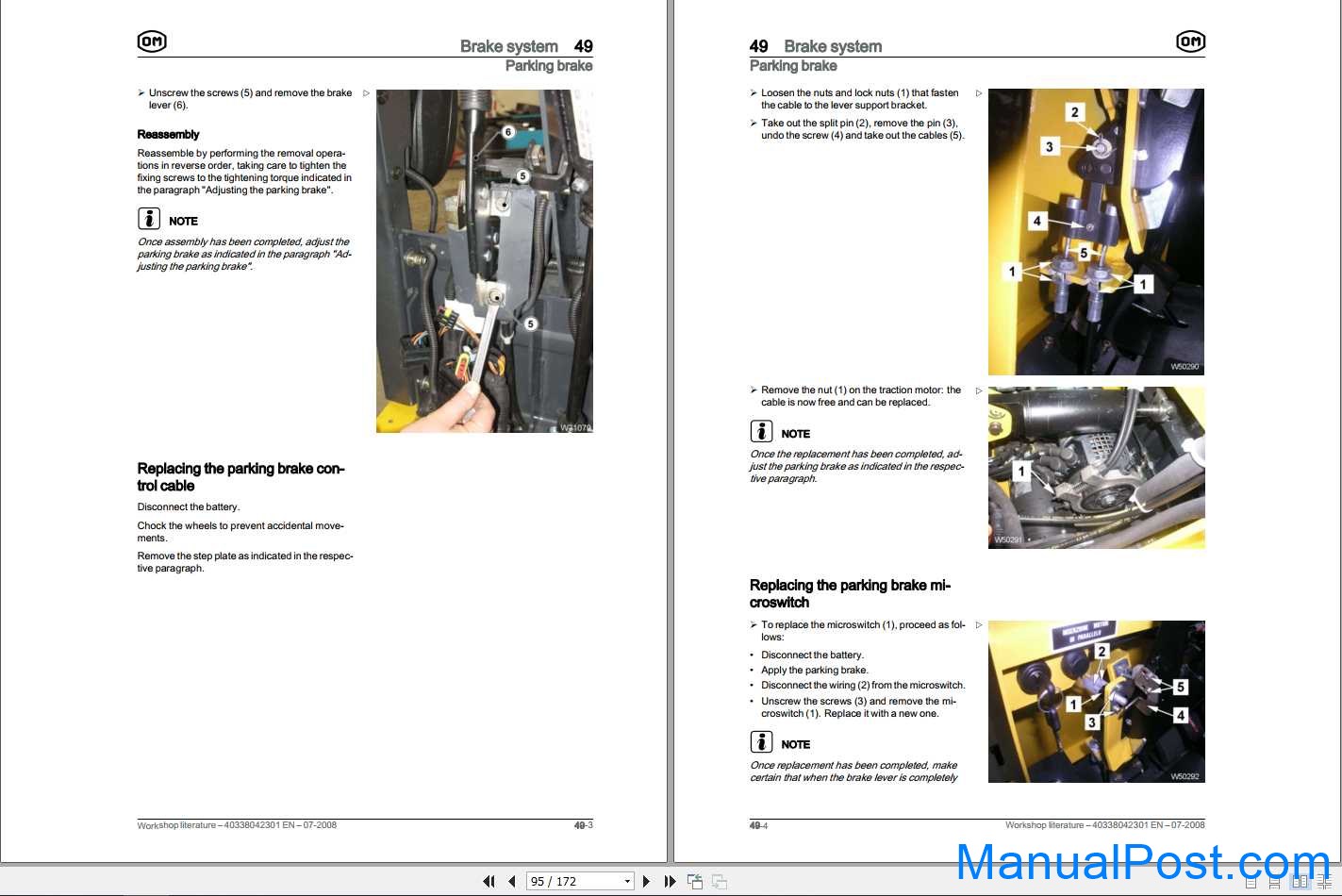Image resolution: width=1342 pixels, height=896 pixels.
Task: Click 'Remove the step plate as indicated' paragraph
Action: click(245, 562)
